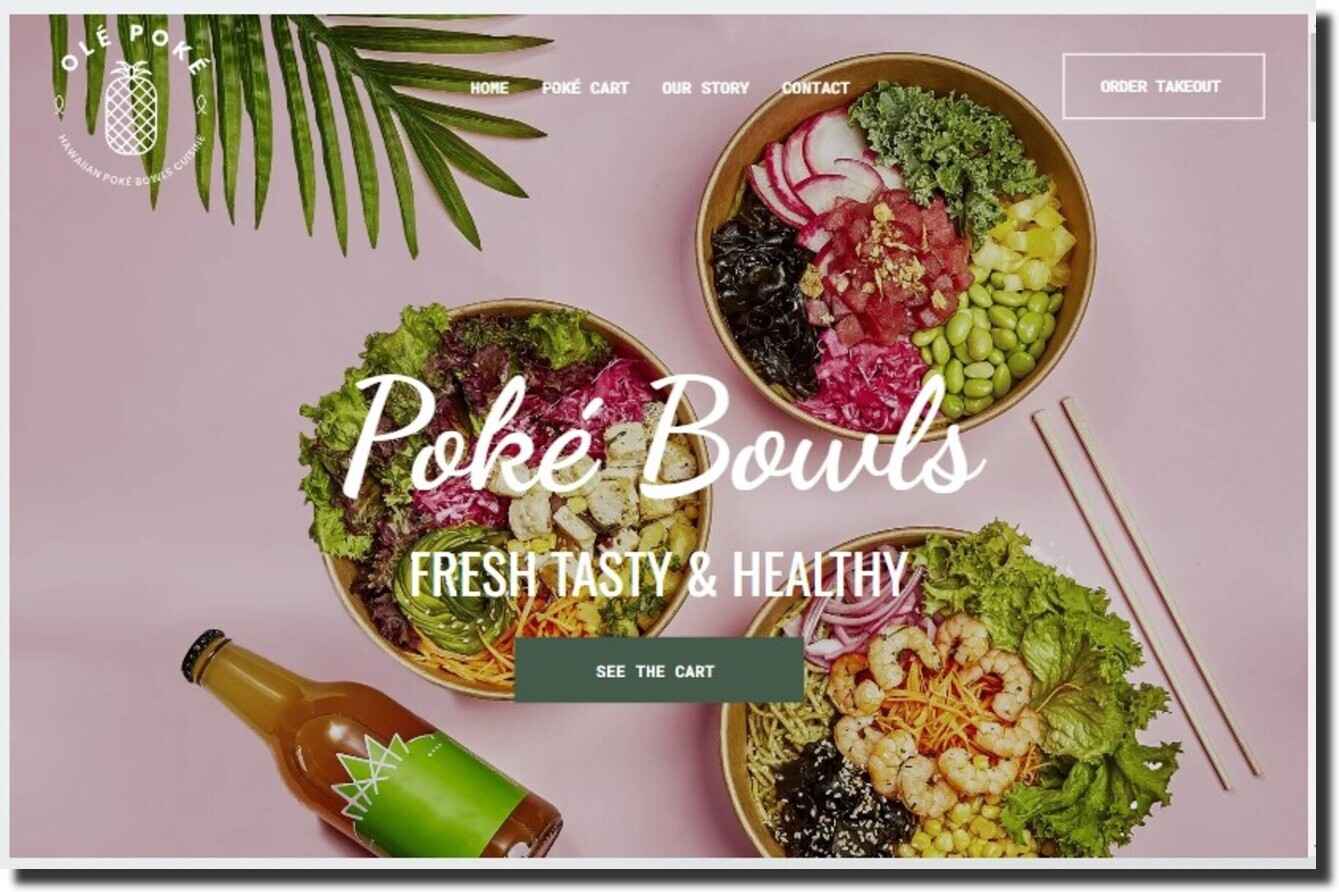
Task: Click the small fish icon right of pineapple
Action: pos(201,102)
